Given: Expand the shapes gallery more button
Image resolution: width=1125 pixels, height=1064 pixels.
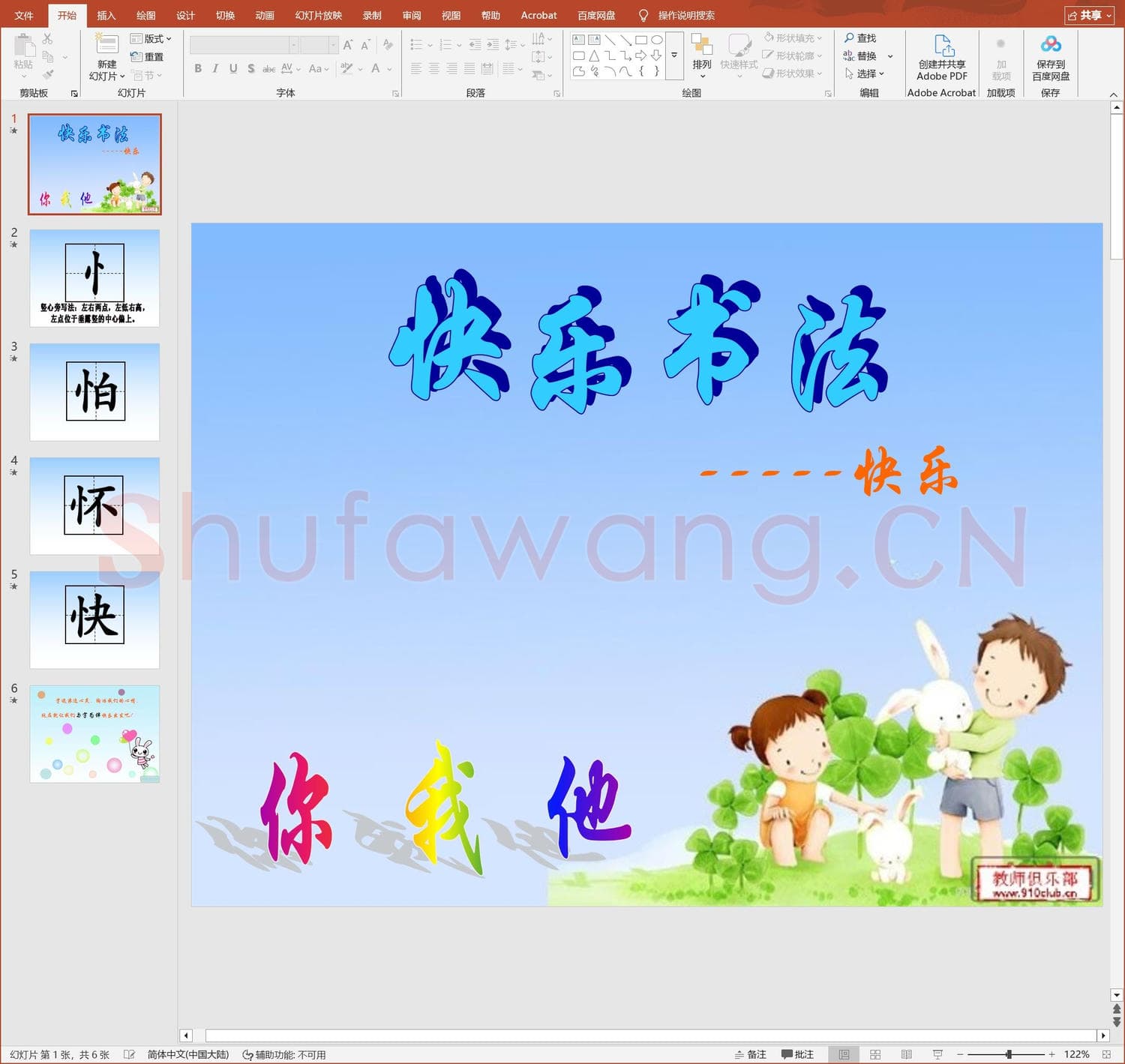Looking at the screenshot, I should coord(674,55).
